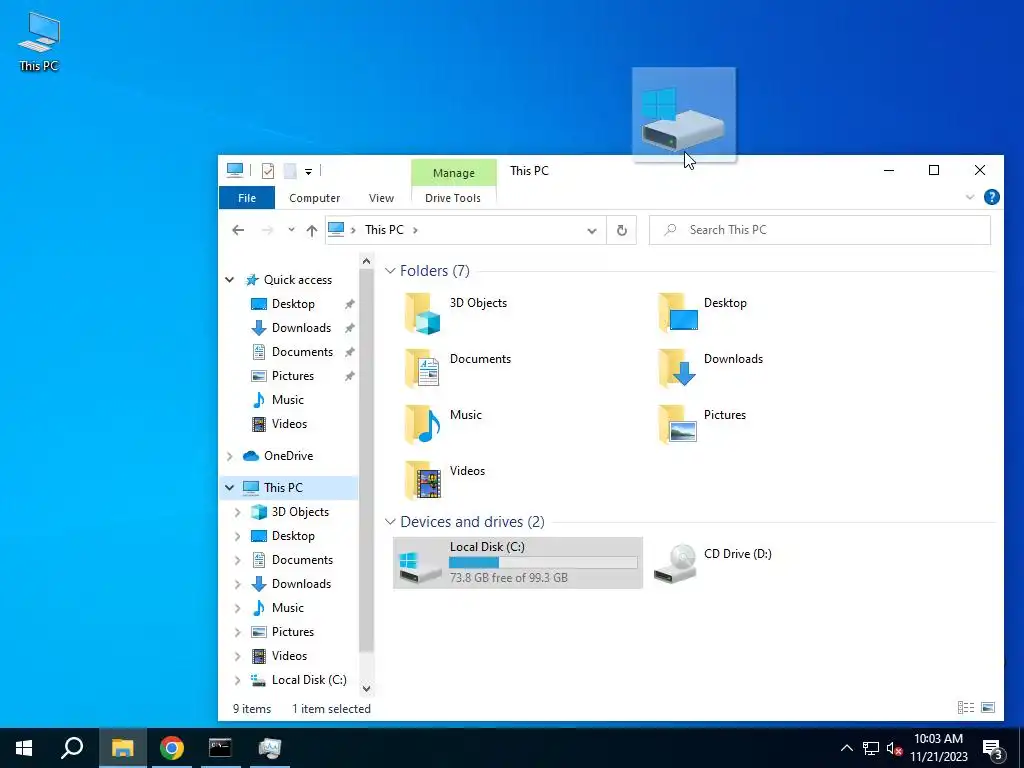
Task: Open the Action Center notifications icon
Action: (x=993, y=749)
